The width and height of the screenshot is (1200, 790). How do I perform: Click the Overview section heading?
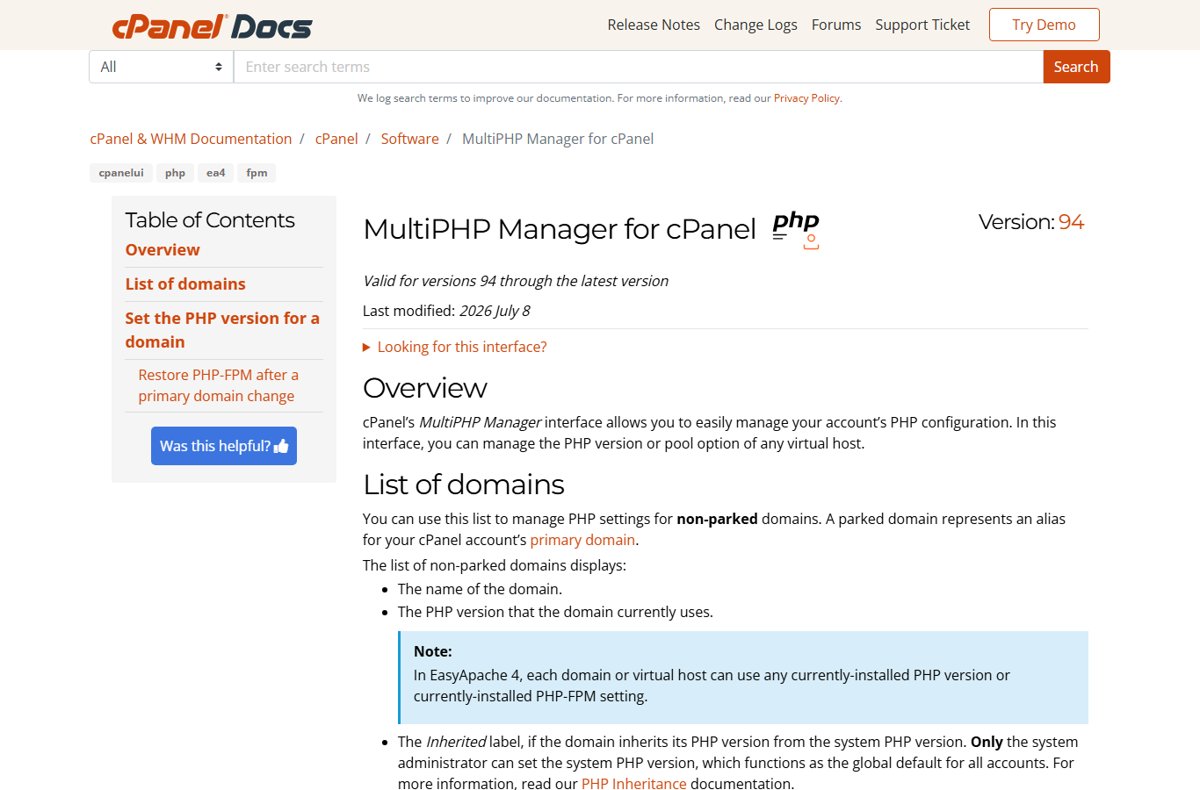click(x=425, y=388)
